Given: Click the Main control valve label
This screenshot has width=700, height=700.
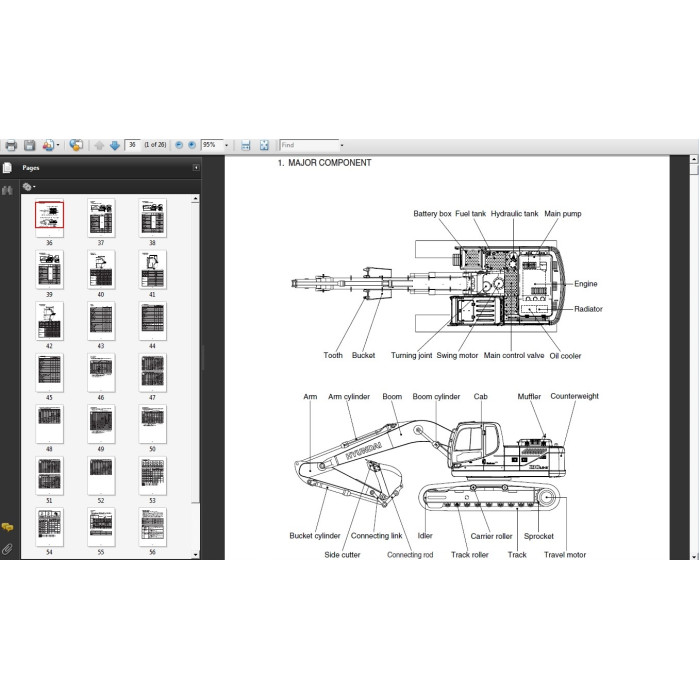Looking at the screenshot, I should pos(514,356).
